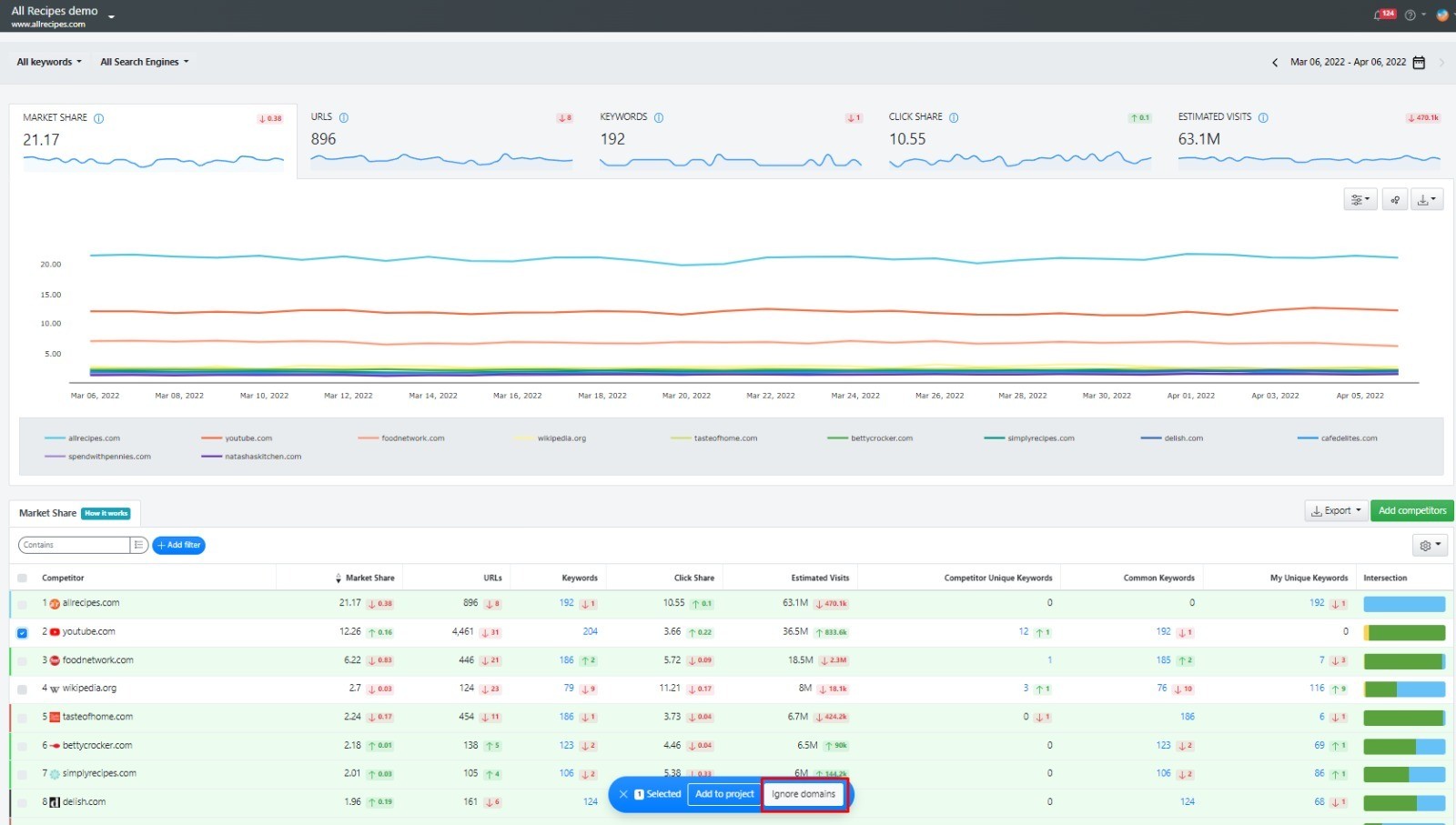Toggle the select-all header checkbox
1456x825 pixels.
coord(22,579)
